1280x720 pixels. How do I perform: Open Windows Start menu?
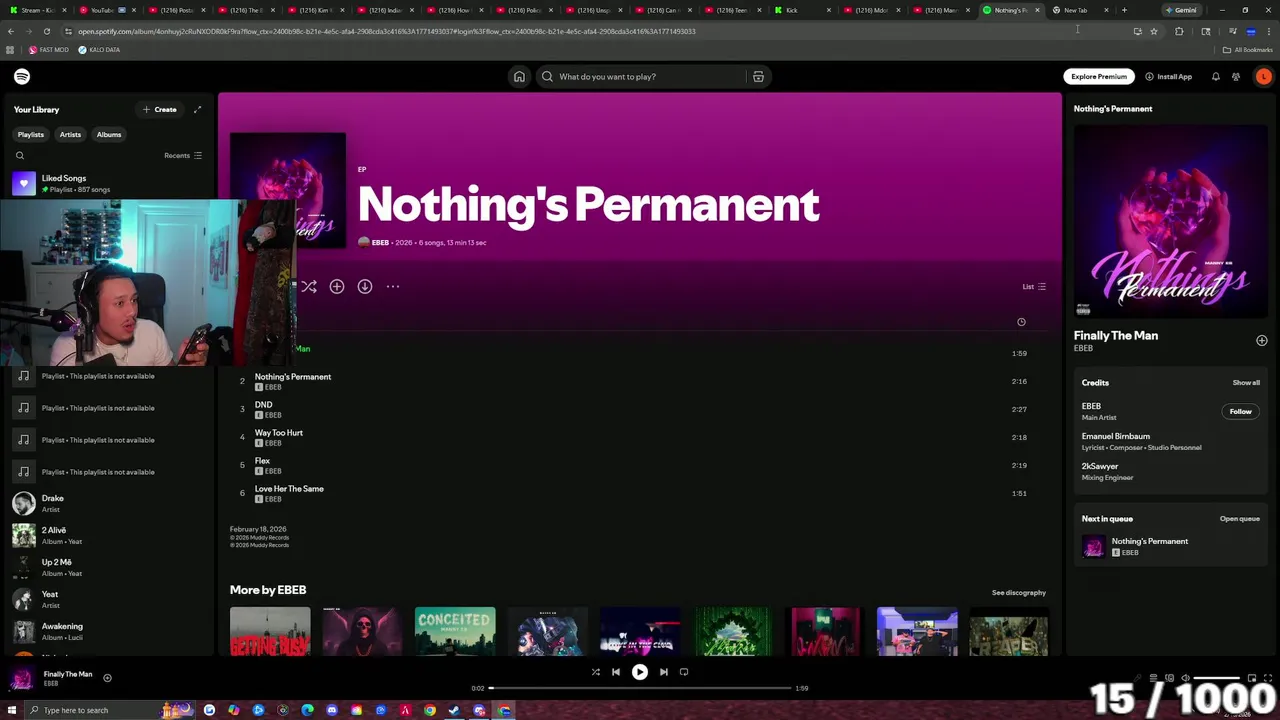click(12, 710)
